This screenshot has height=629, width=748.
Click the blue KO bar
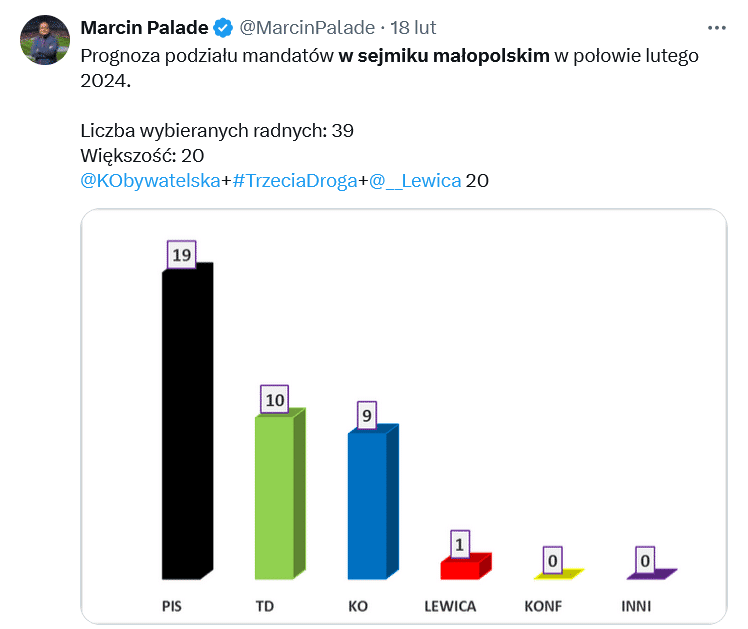pyautogui.click(x=373, y=502)
